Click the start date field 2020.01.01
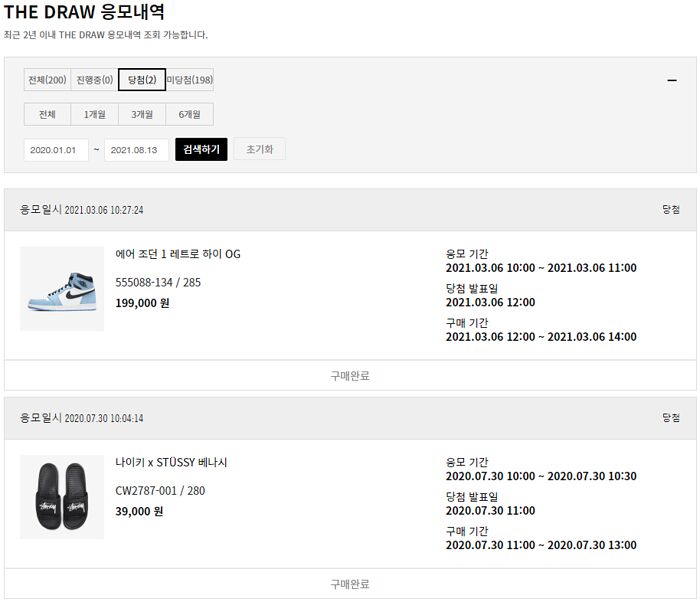 click(x=56, y=150)
